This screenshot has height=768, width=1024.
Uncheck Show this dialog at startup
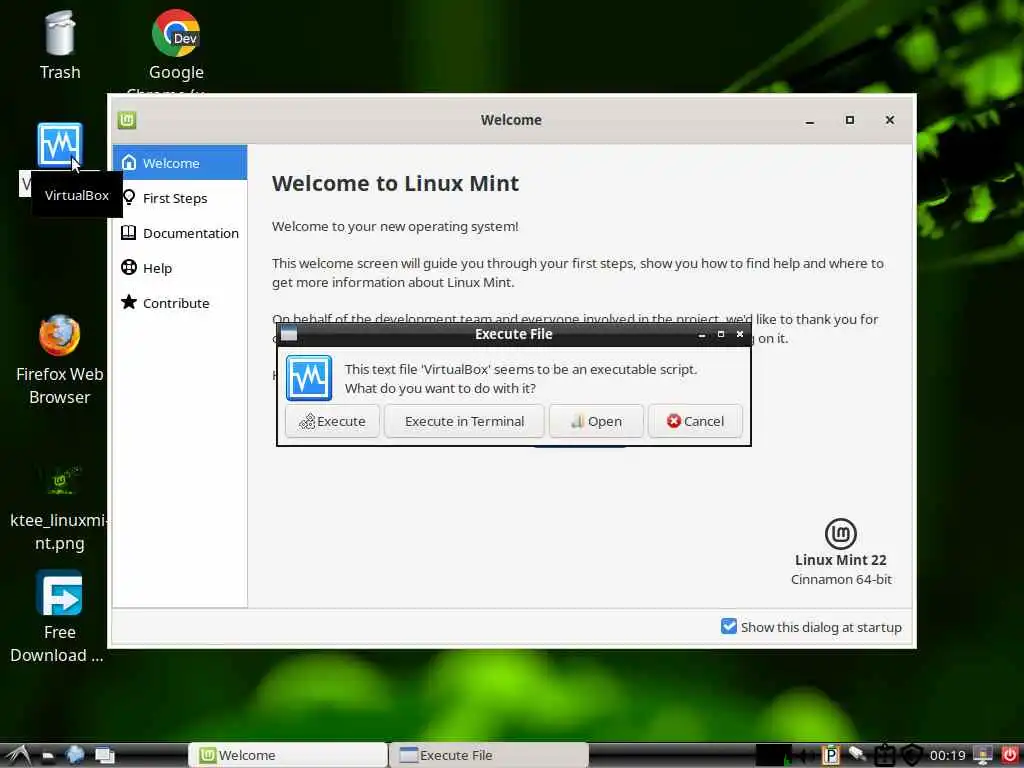(729, 626)
